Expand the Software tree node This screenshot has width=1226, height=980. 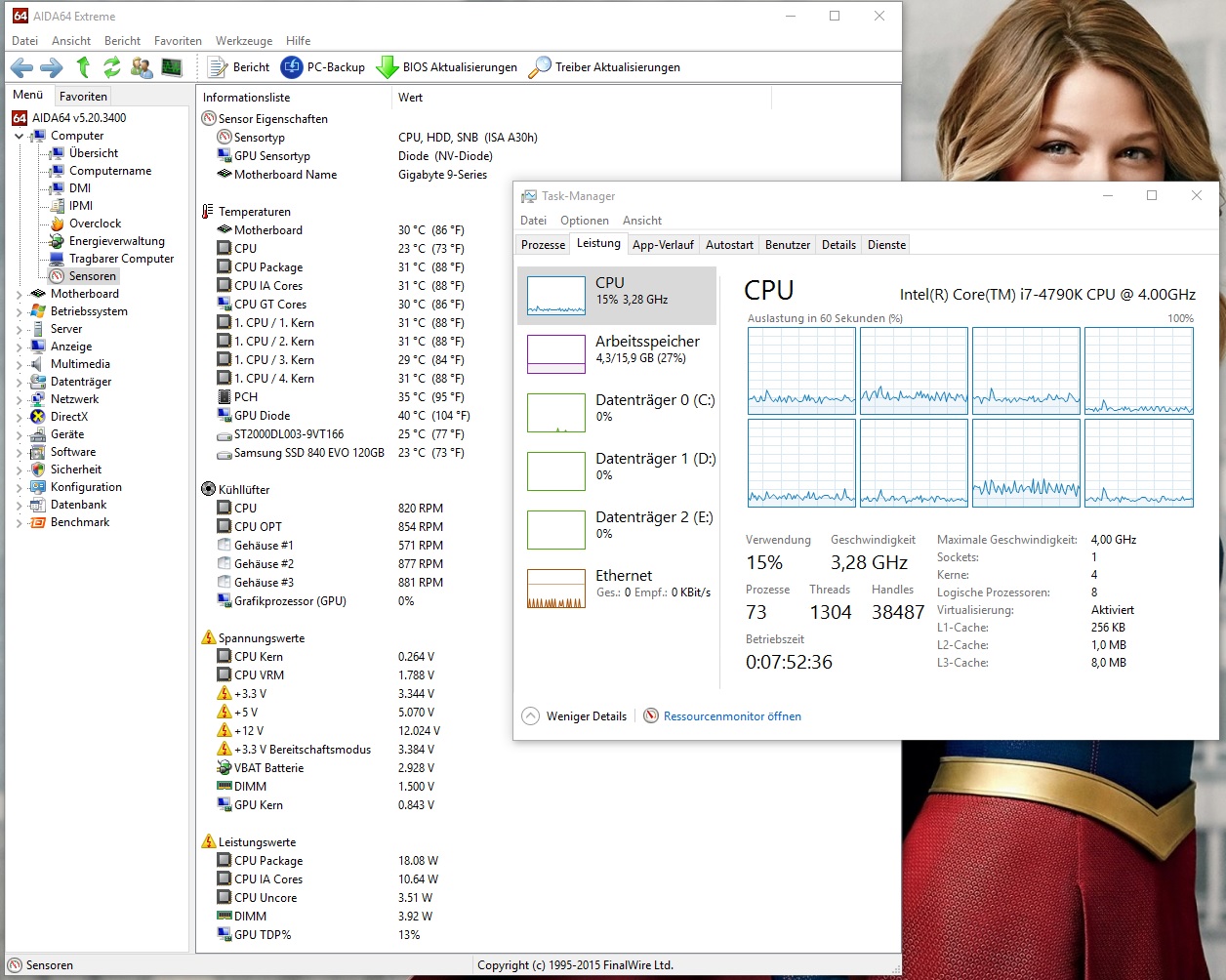[x=20, y=453]
